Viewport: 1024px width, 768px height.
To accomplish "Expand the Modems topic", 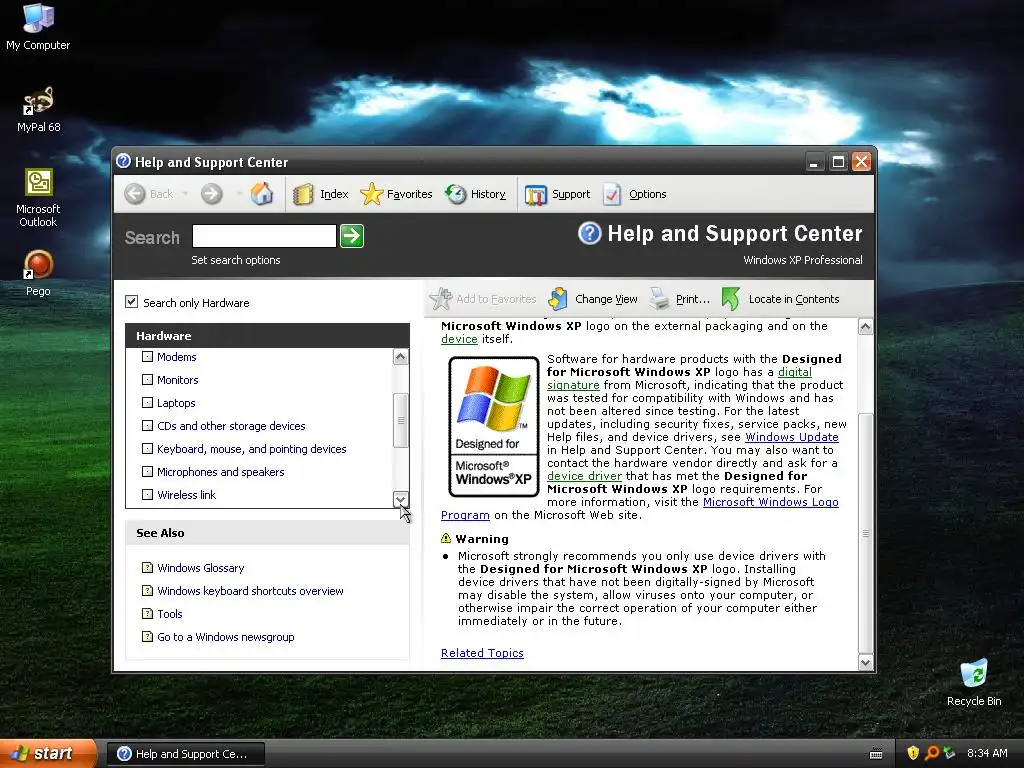I will point(148,357).
